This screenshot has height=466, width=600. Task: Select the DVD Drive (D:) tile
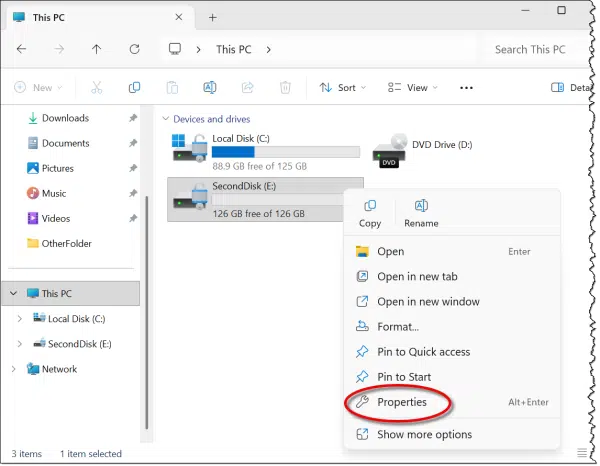(422, 152)
